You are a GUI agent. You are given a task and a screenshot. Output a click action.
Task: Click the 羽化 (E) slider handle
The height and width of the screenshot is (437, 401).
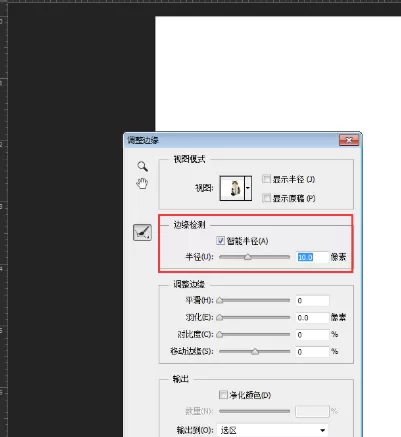pos(219,317)
